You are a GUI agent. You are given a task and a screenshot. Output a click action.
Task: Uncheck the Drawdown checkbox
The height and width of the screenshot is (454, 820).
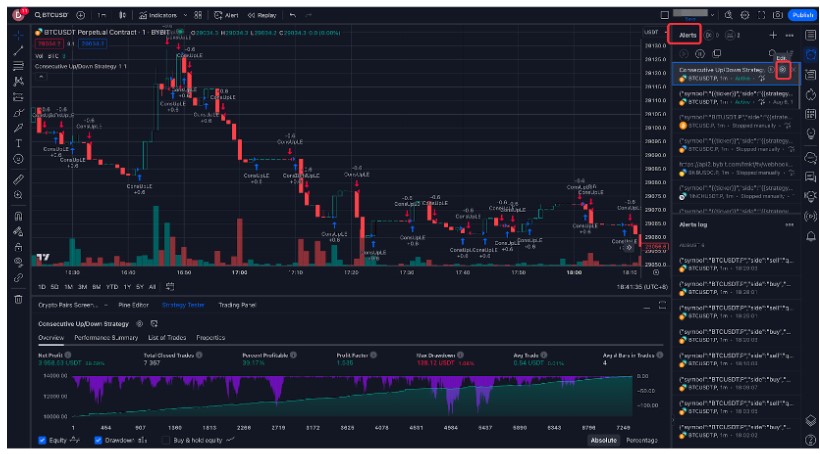point(98,440)
